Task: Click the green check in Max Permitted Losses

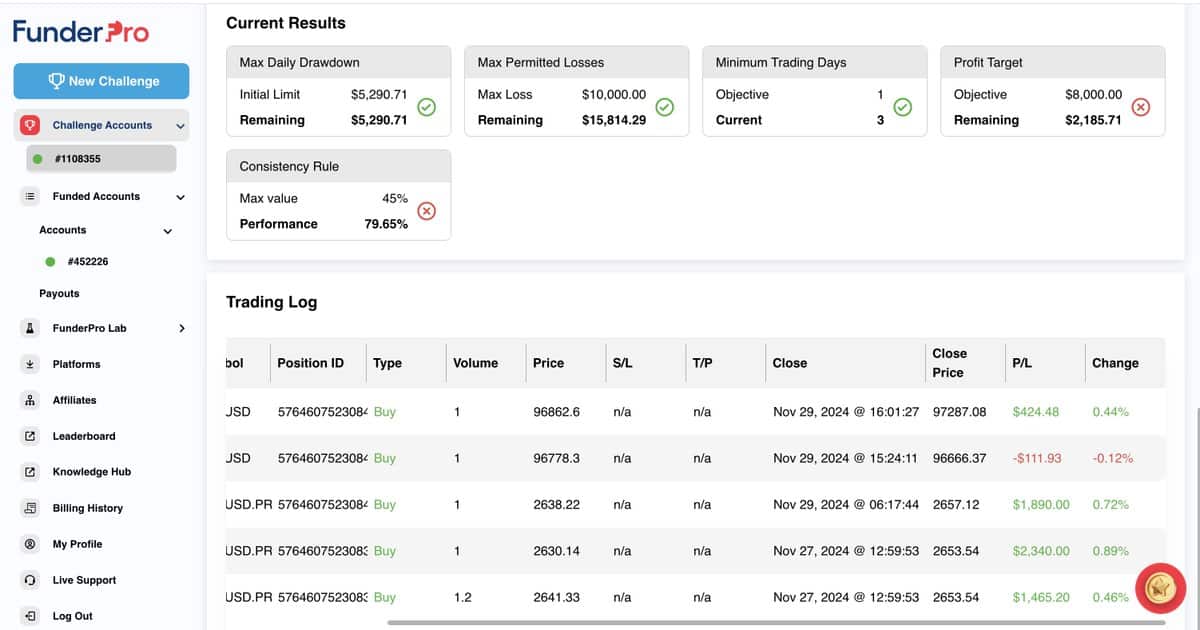Action: [x=664, y=107]
